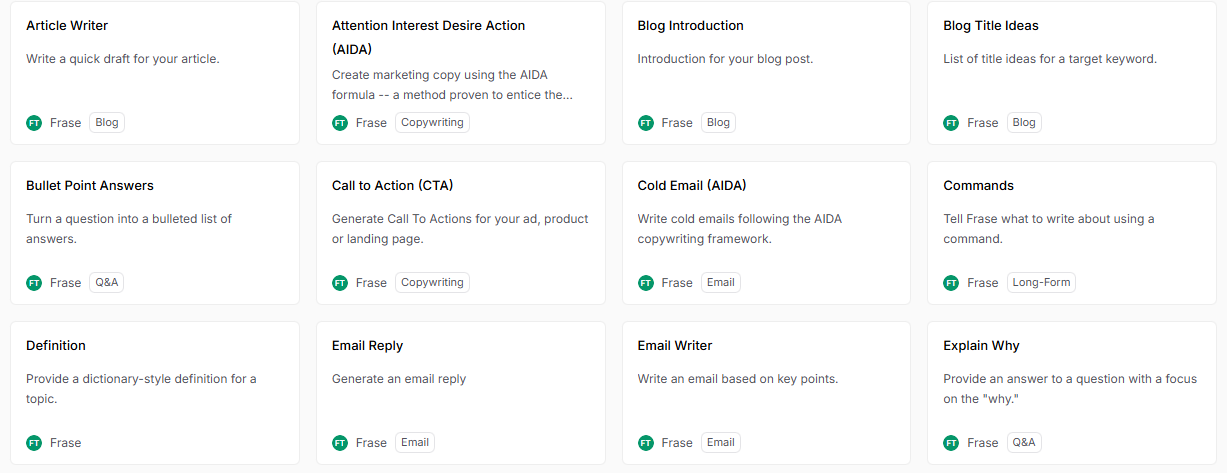Open the Bullet Point Answers template
The image size is (1227, 473).
click(x=155, y=233)
